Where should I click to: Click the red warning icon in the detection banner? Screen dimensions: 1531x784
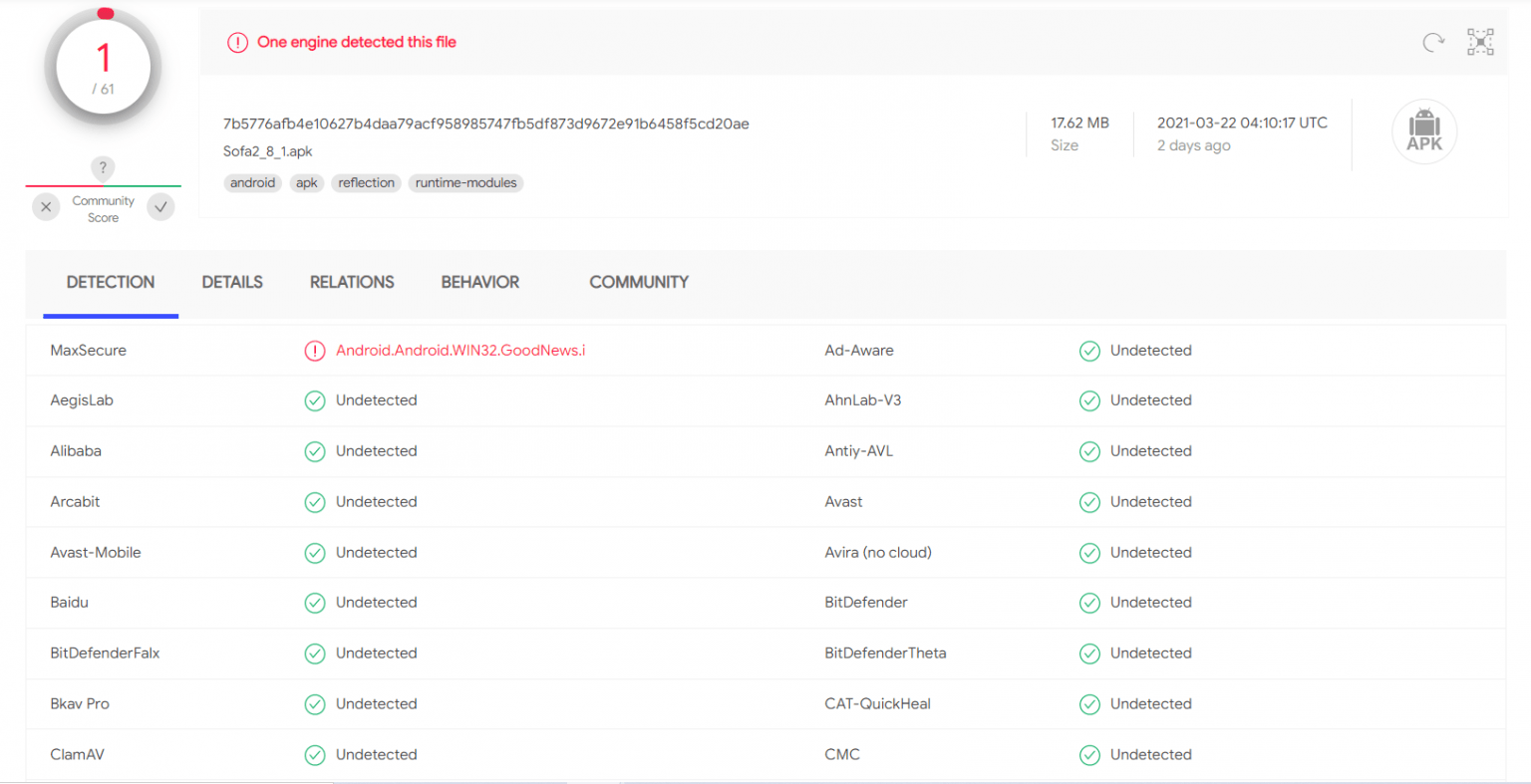[237, 42]
